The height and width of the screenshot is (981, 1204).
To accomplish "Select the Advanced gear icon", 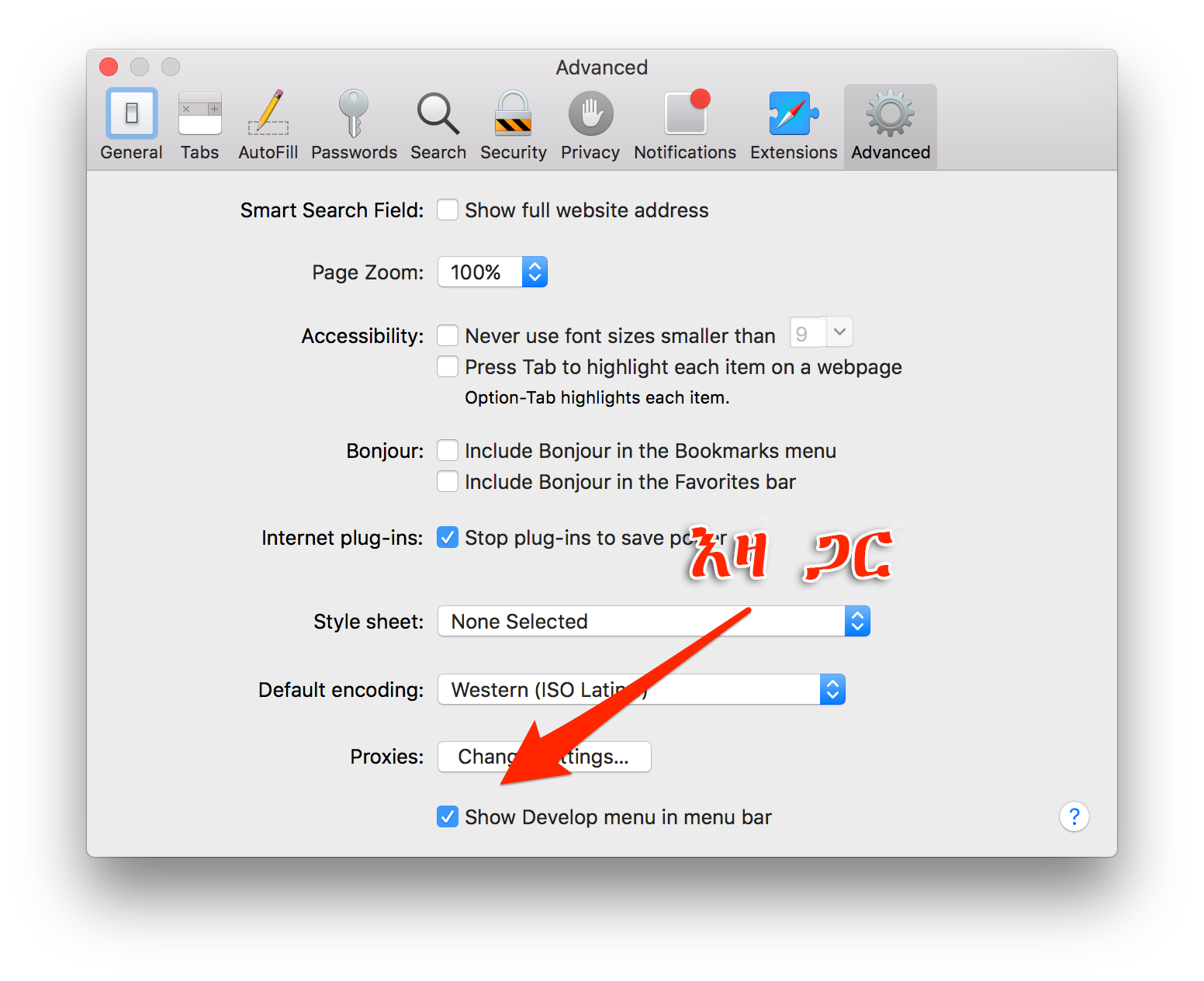I will pyautogui.click(x=890, y=113).
